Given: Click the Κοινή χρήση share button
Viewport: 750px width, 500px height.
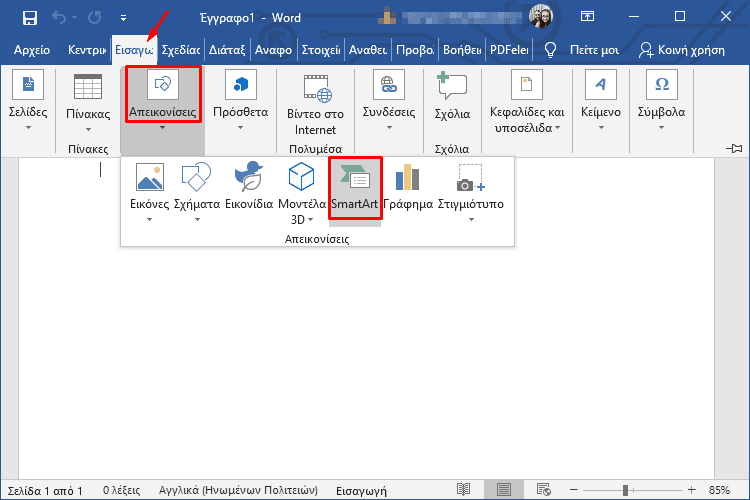Looking at the screenshot, I should tap(682, 50).
